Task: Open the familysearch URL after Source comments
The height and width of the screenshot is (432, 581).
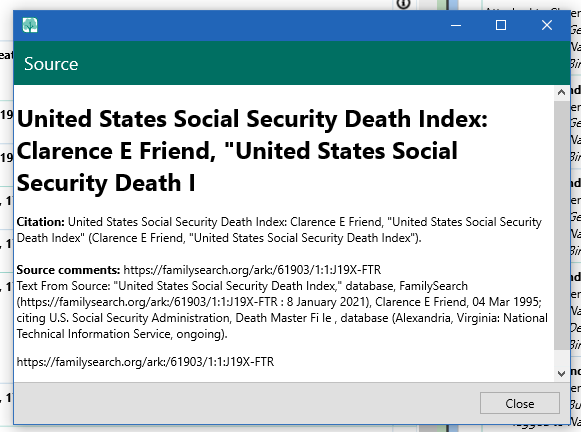Action: (252, 270)
